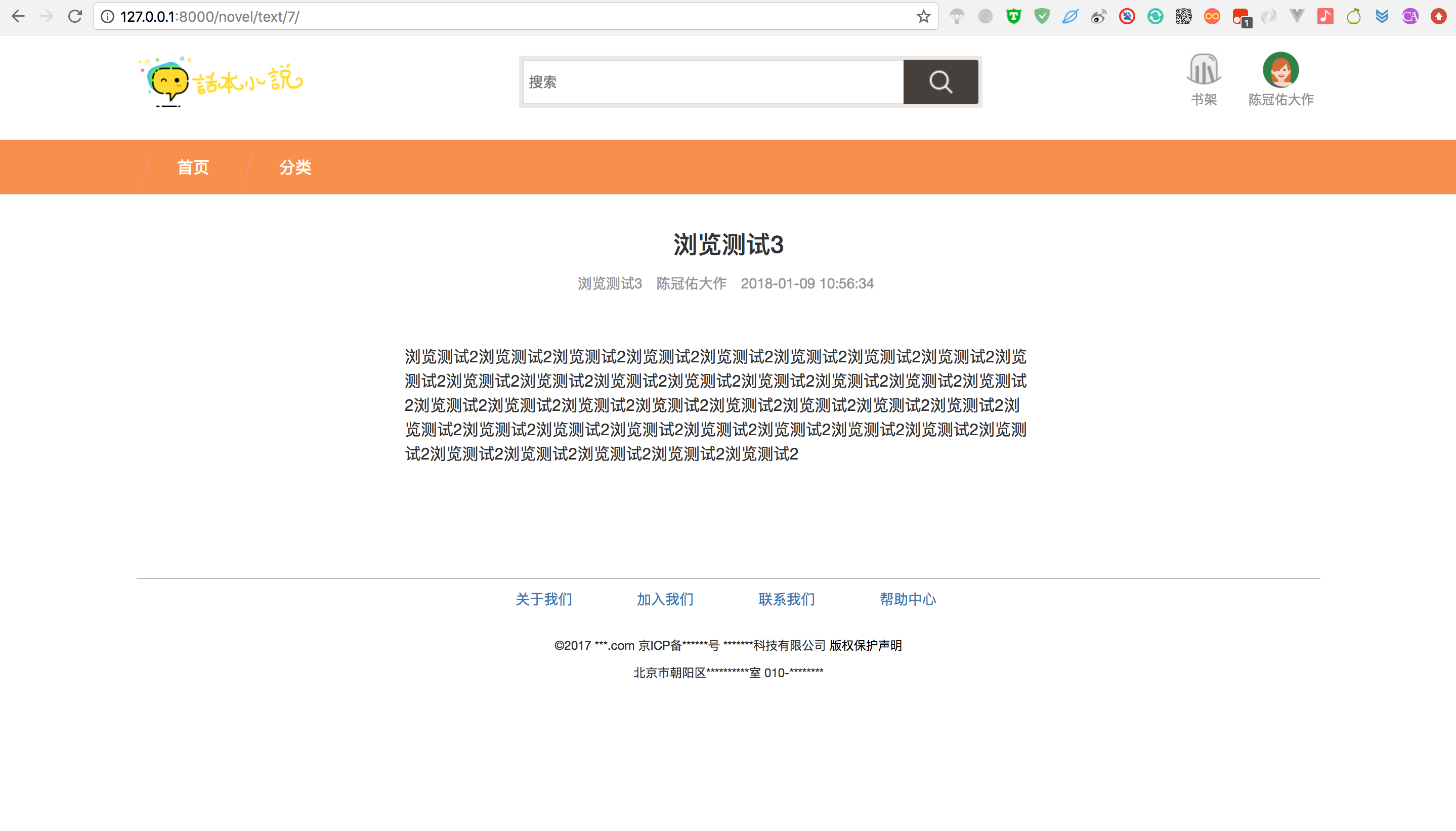Image resolution: width=1456 pixels, height=831 pixels.
Task: Click the user avatar 陈冠佑大作
Action: [x=1280, y=70]
